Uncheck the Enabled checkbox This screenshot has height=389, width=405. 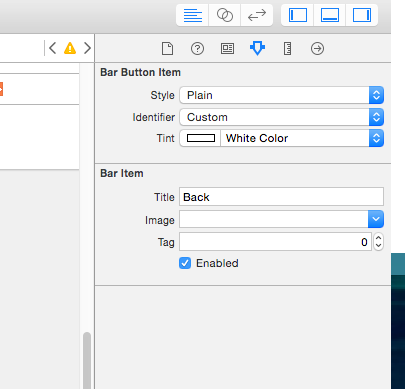[x=185, y=263]
